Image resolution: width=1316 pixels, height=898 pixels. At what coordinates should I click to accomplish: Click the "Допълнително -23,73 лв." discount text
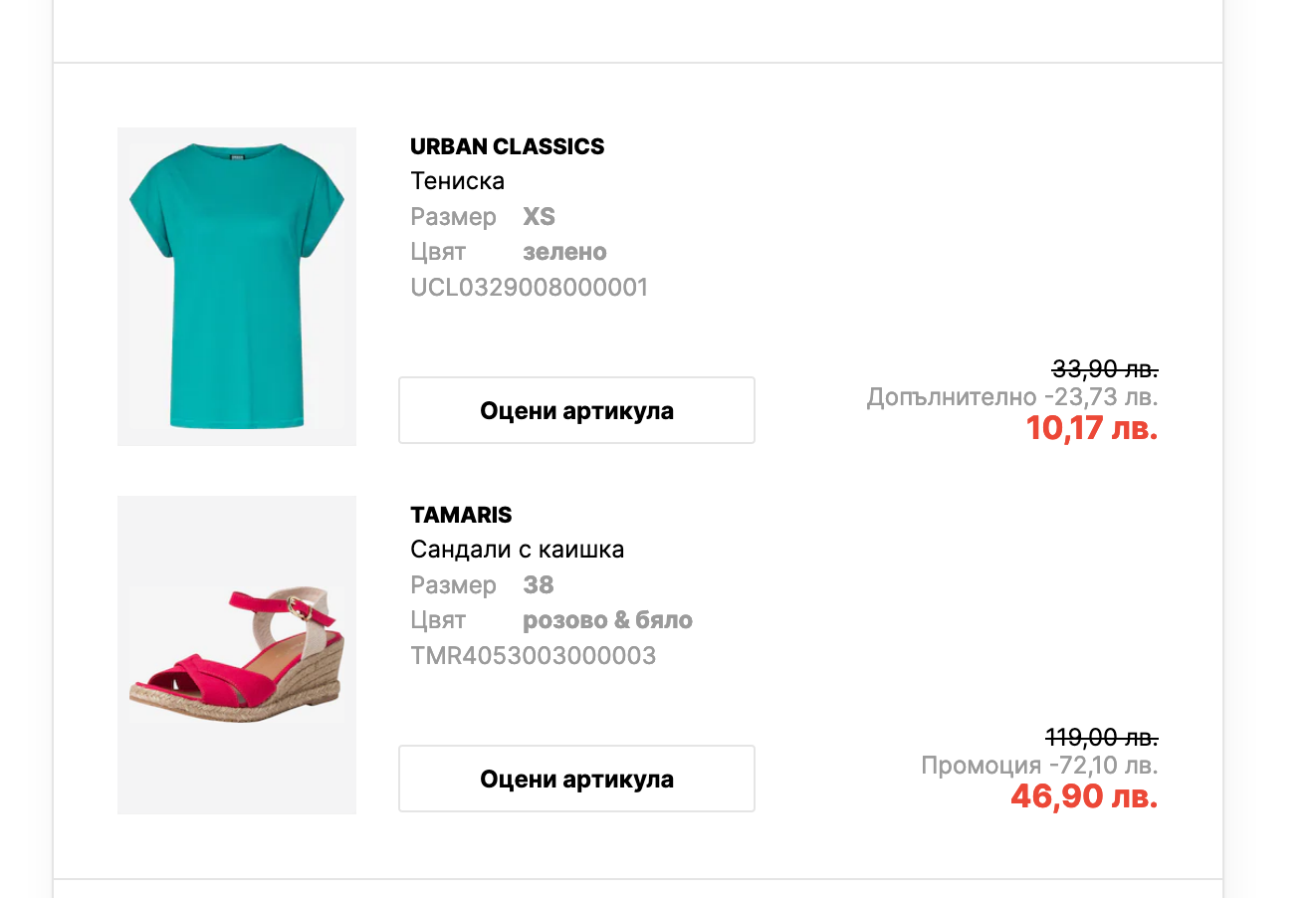(1011, 397)
